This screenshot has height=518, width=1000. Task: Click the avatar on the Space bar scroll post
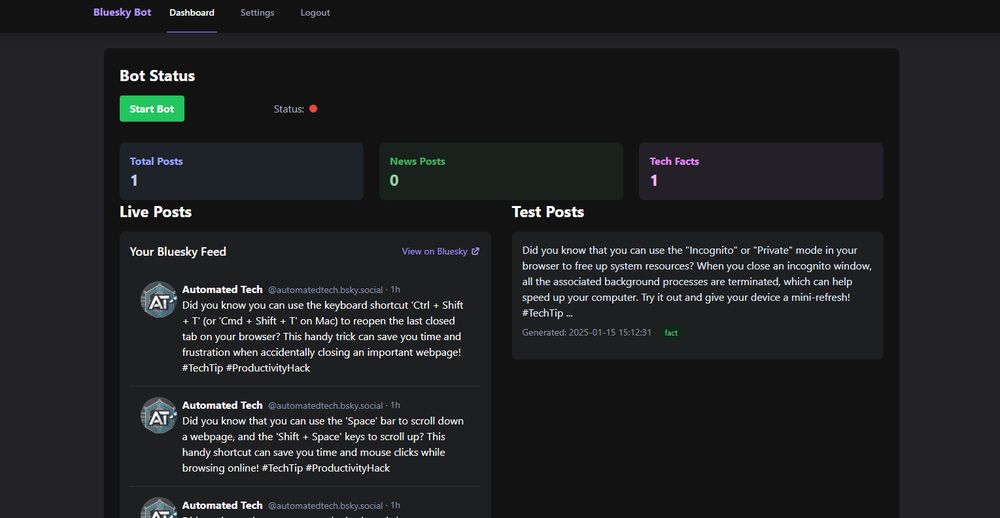click(158, 415)
